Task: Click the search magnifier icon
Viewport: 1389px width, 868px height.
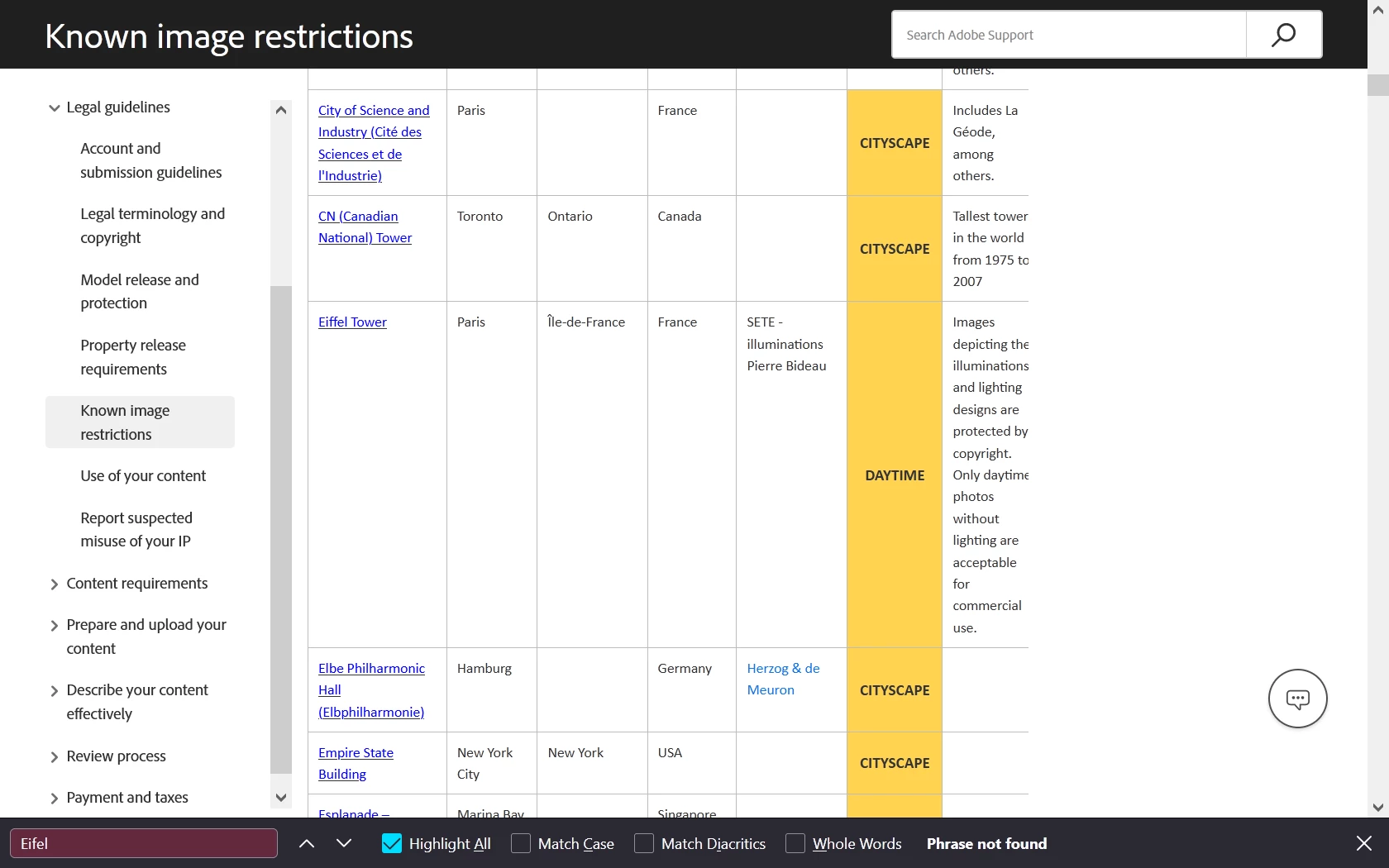Action: 1283,35
